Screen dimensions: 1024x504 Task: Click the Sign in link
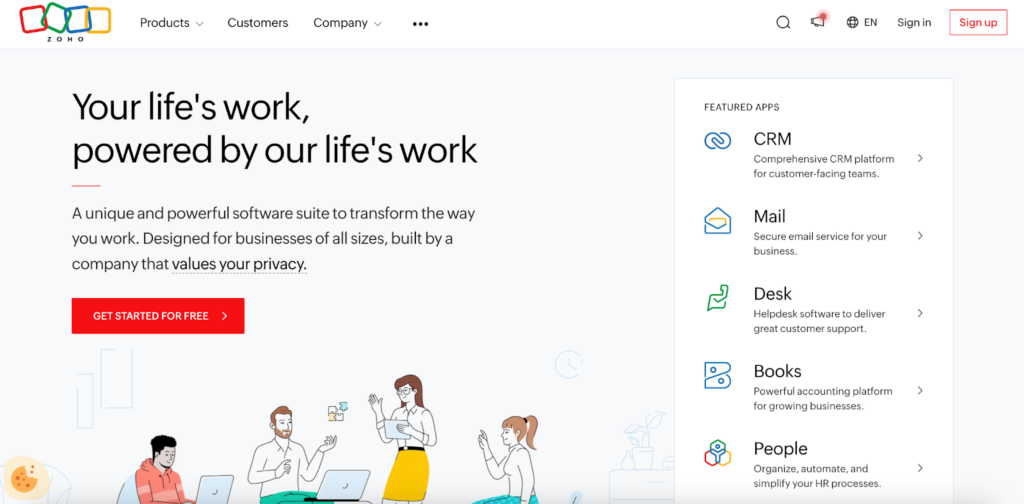click(914, 22)
